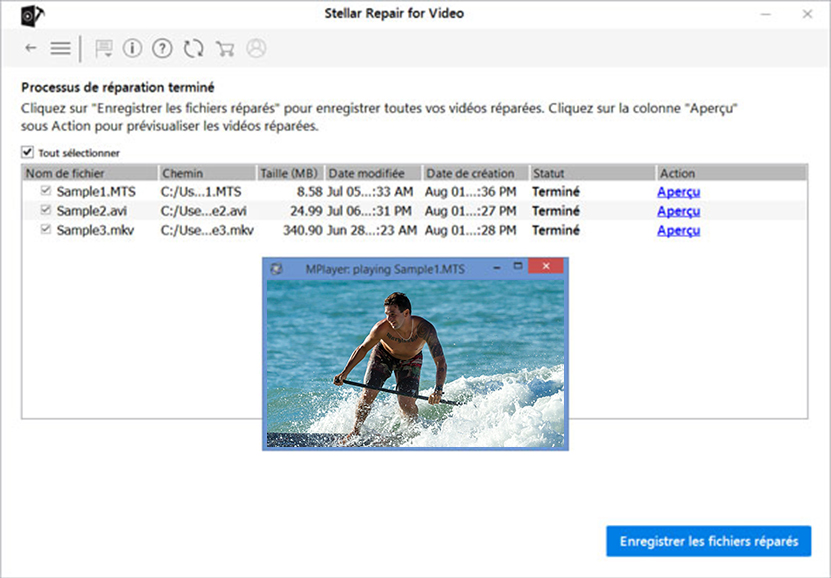Viewport: 831px width, 578px height.
Task: Open the flag dropdown in the toolbar
Action: [x=103, y=48]
